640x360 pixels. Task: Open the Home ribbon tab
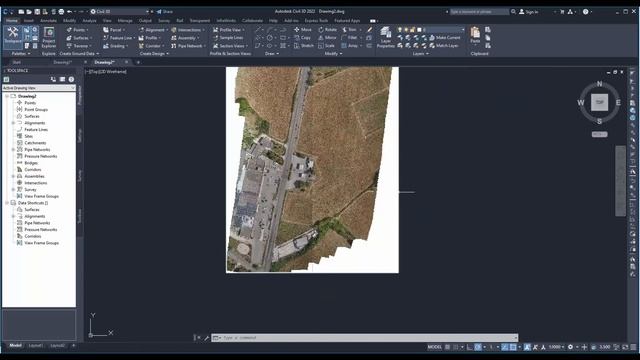tap(12, 20)
